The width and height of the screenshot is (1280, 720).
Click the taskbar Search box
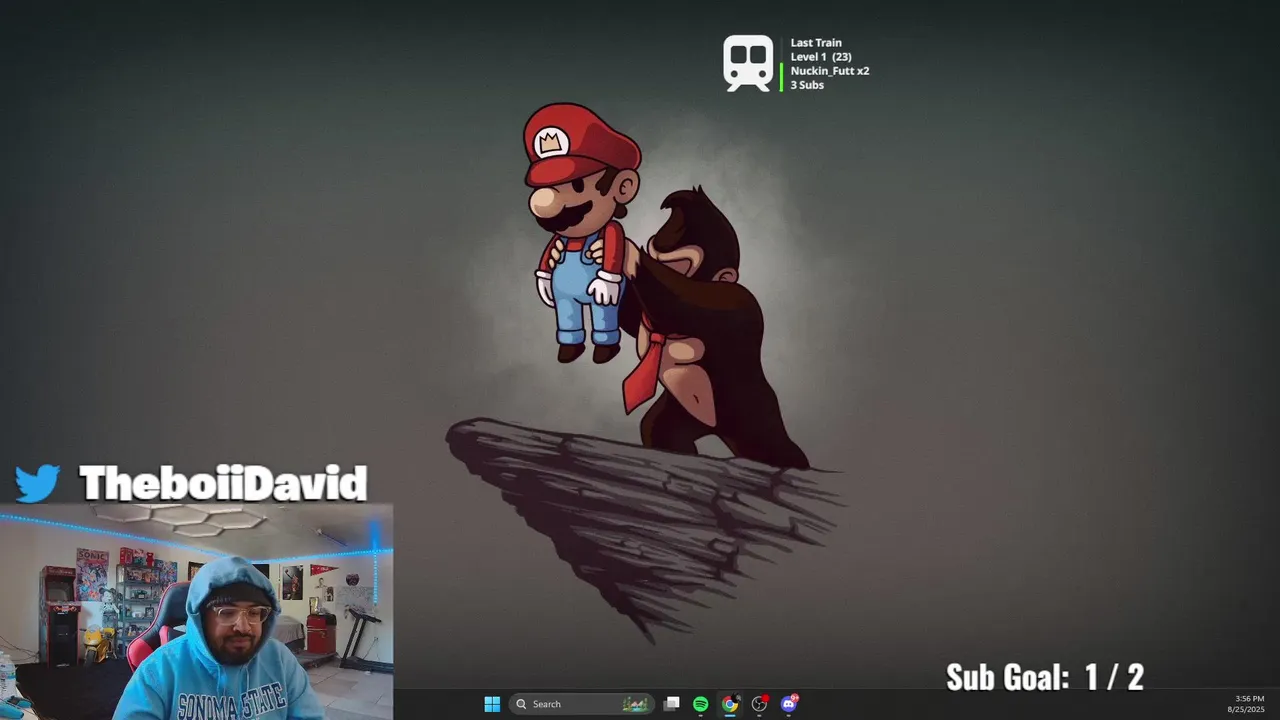581,704
